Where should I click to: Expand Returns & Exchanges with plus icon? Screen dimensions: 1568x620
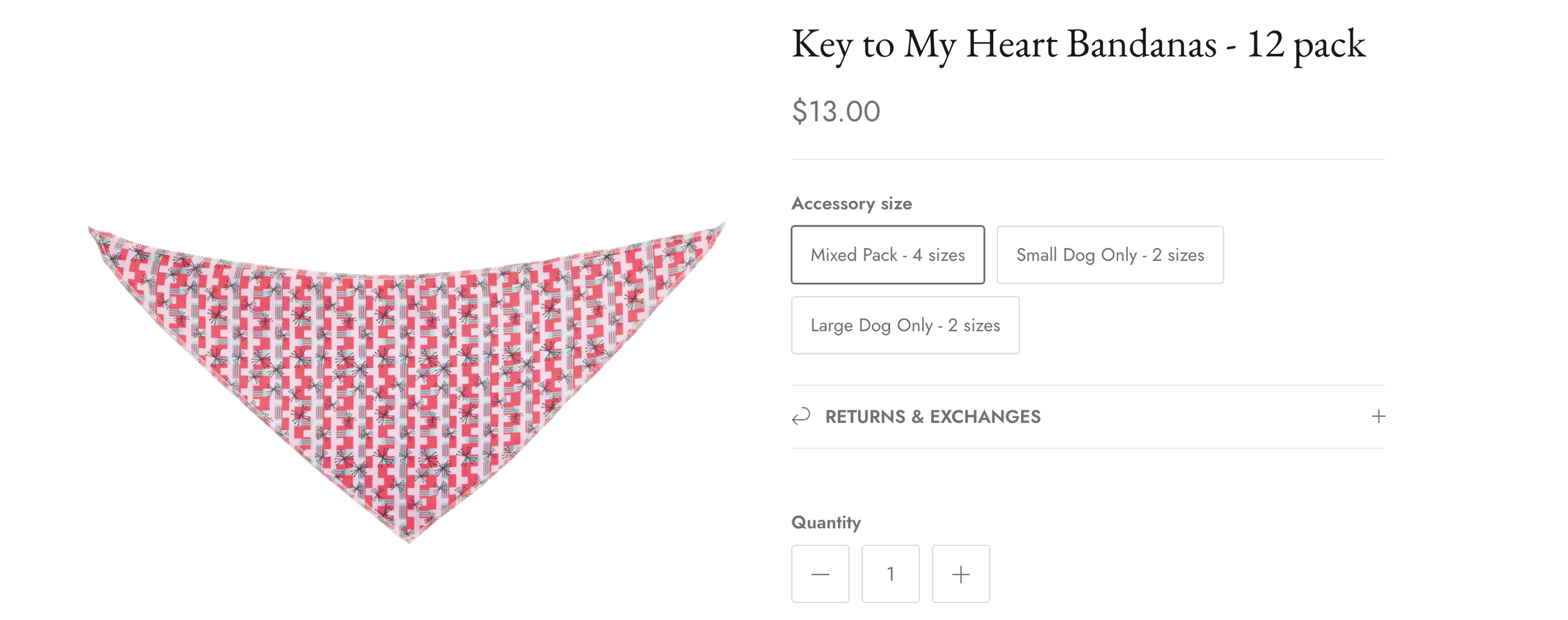[x=1378, y=416]
